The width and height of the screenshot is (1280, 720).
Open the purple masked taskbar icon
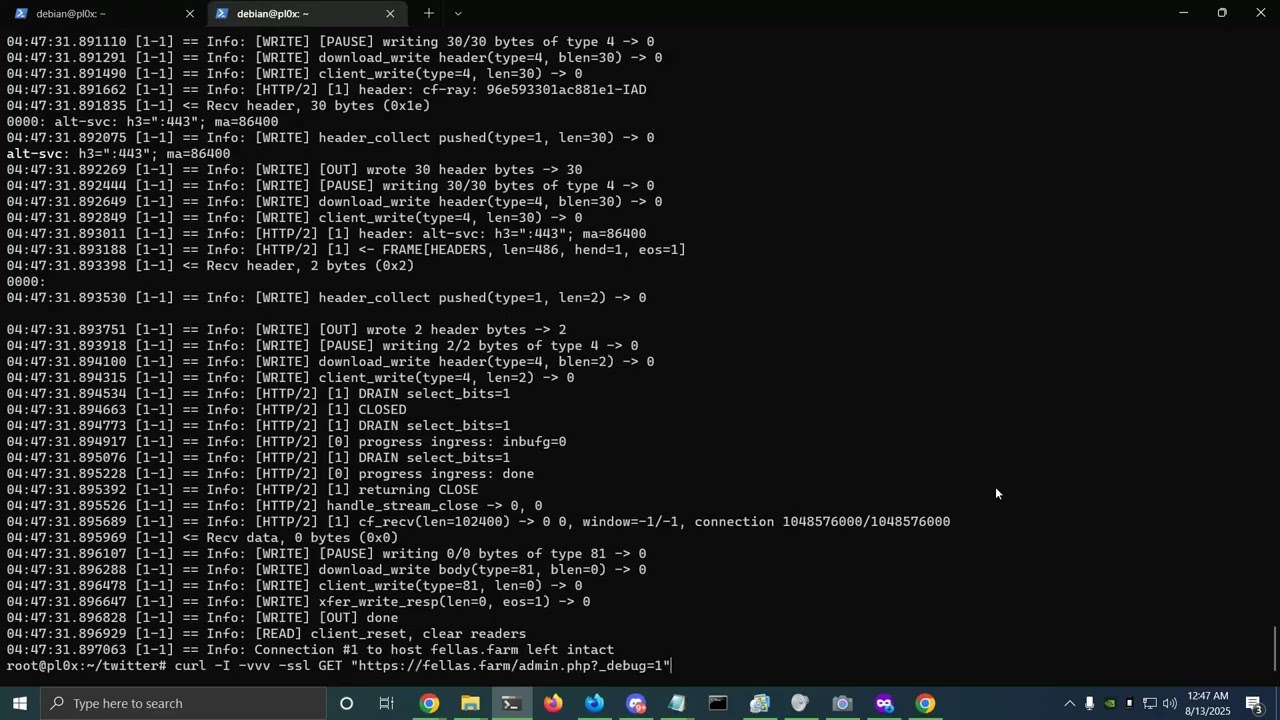tap(884, 704)
